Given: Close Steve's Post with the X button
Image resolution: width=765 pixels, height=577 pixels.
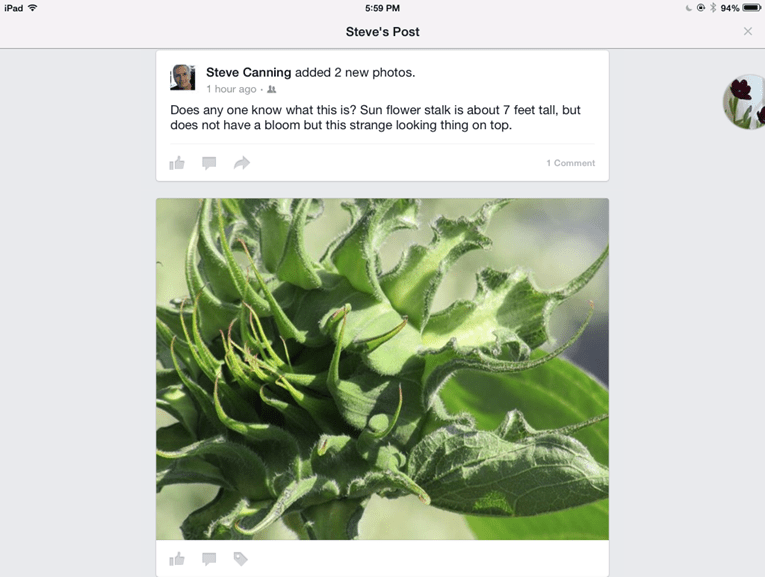Looking at the screenshot, I should 747,31.
